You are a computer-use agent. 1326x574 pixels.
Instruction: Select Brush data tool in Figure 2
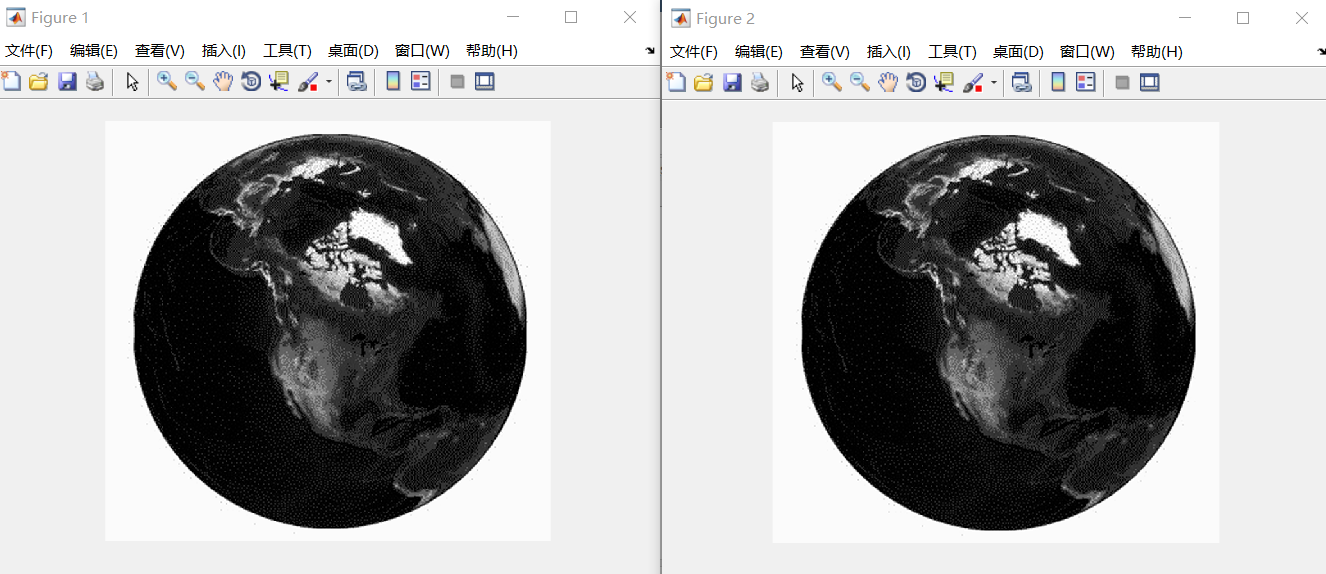[x=974, y=82]
